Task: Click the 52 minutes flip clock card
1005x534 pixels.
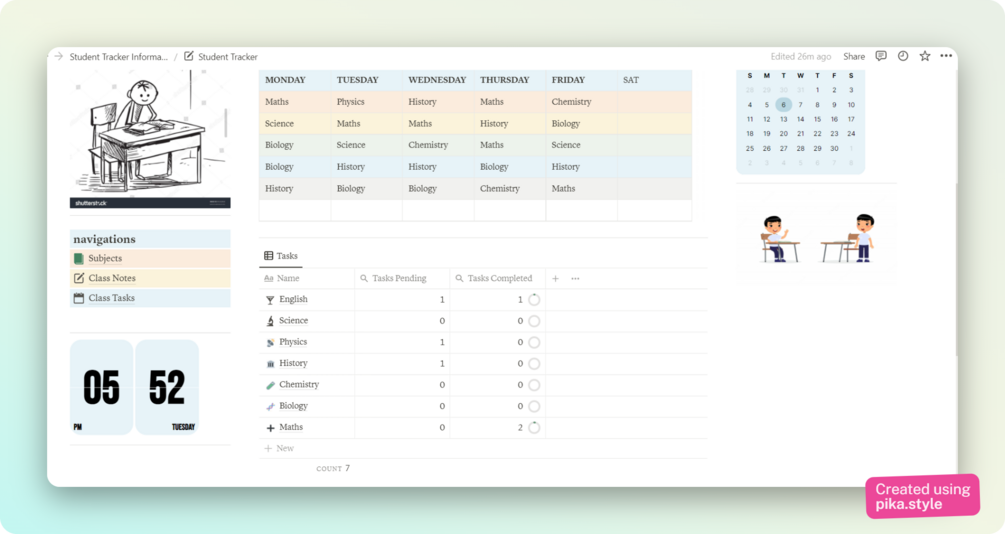Action: click(167, 387)
